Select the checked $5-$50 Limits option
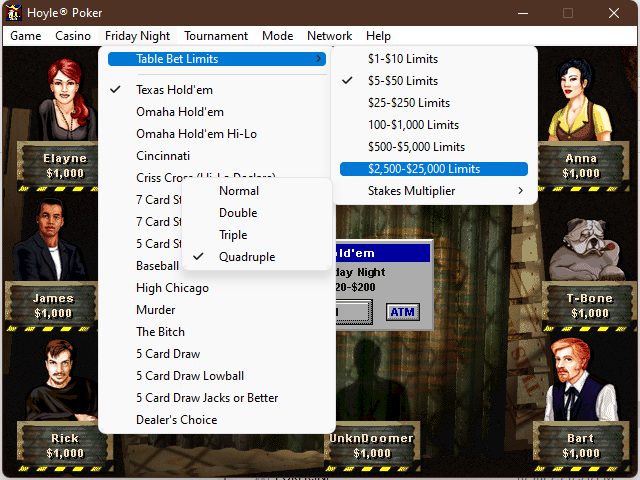640x480 pixels. 434,81
